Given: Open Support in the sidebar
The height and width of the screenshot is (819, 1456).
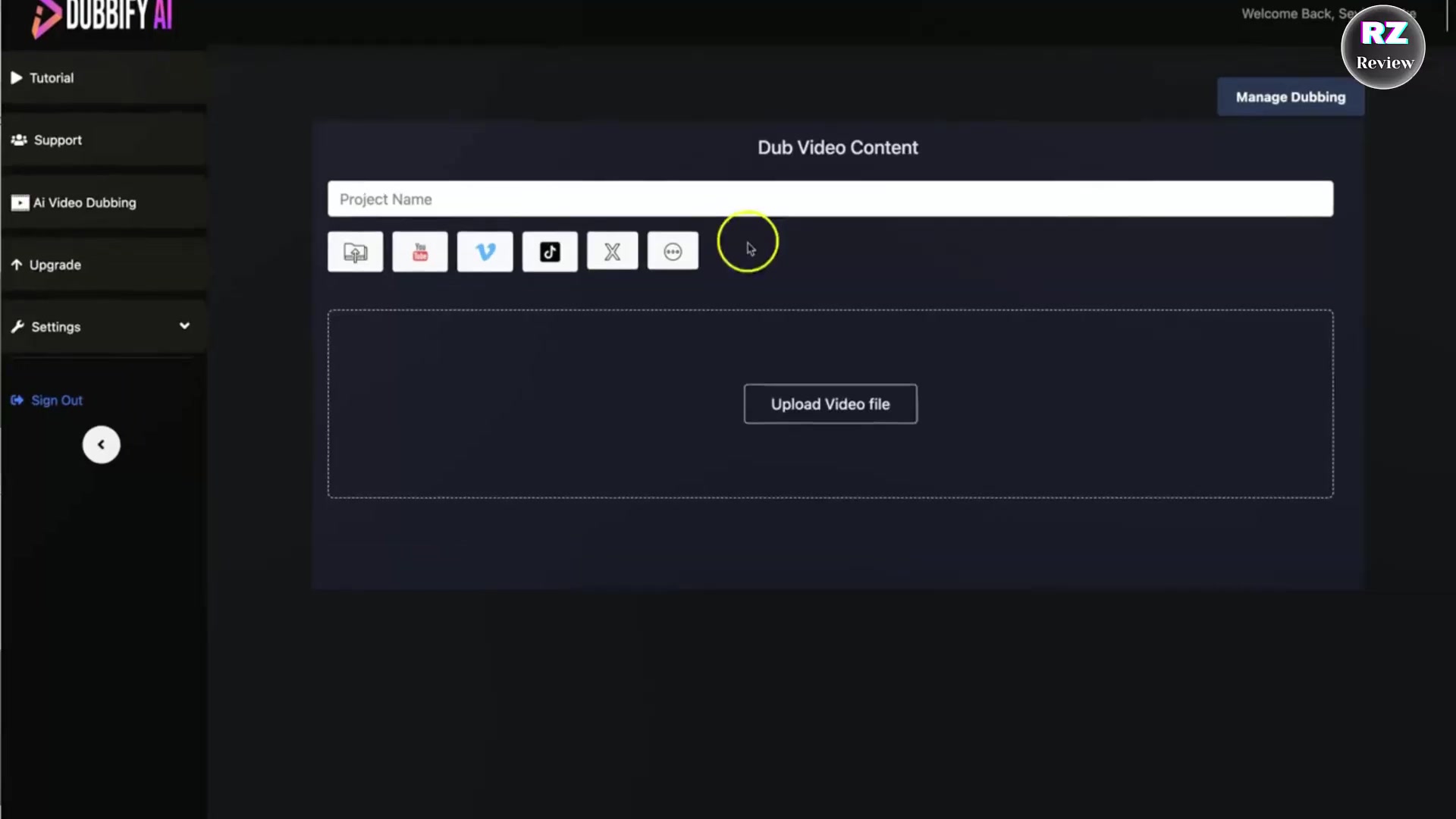Looking at the screenshot, I should point(103,140).
